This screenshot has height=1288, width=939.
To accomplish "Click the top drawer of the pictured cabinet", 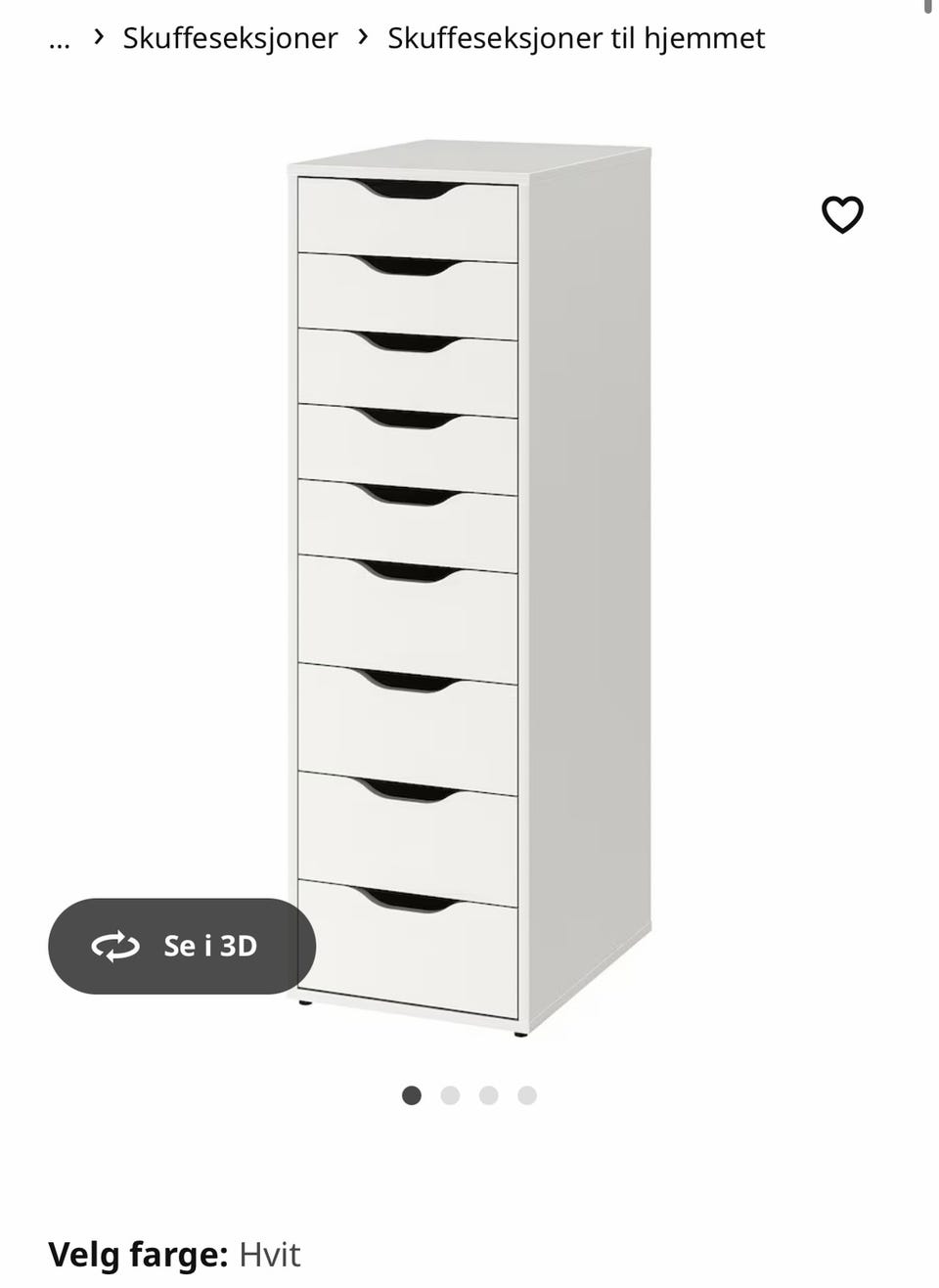I will coord(408,219).
